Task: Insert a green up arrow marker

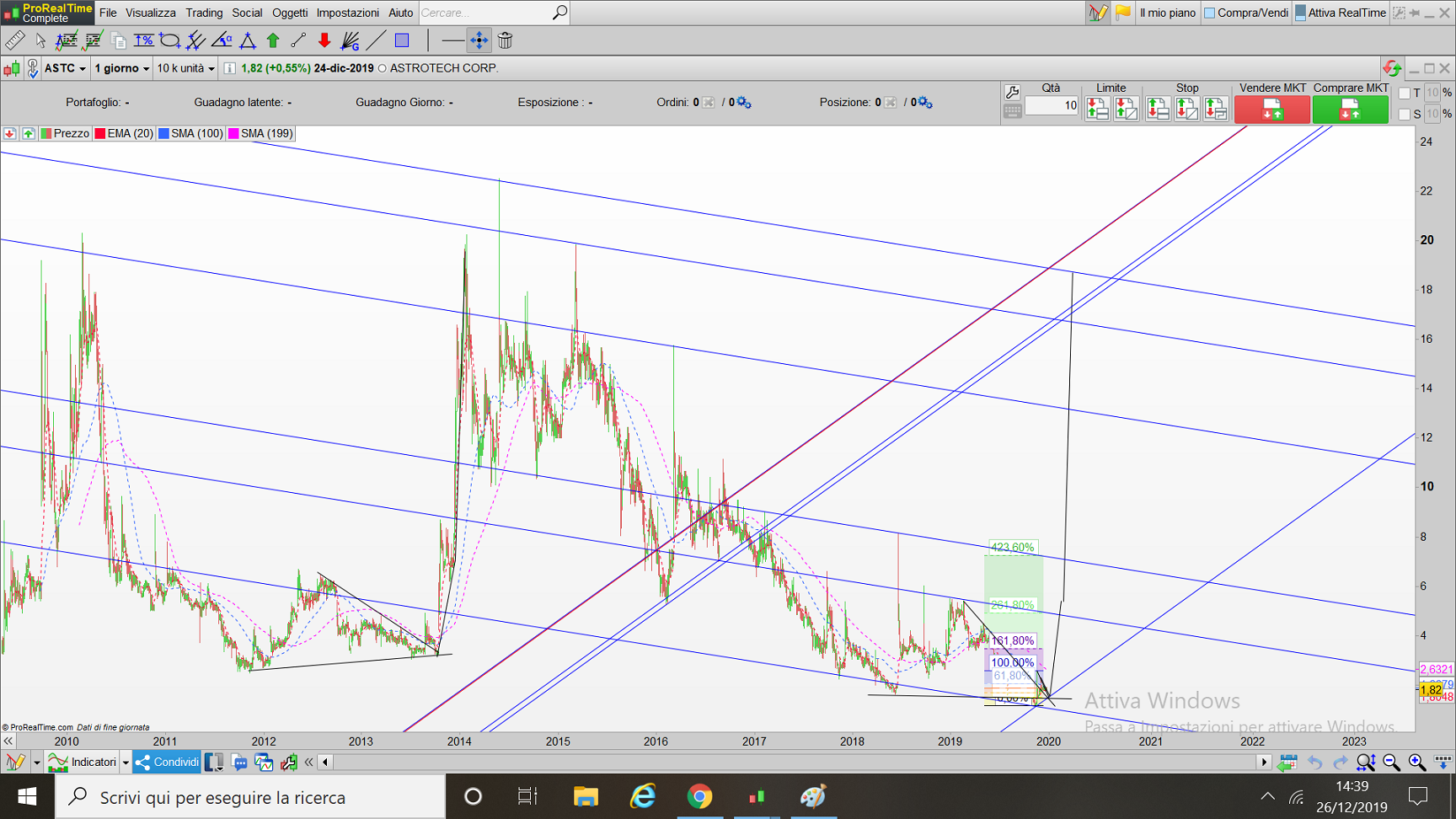Action: (273, 40)
